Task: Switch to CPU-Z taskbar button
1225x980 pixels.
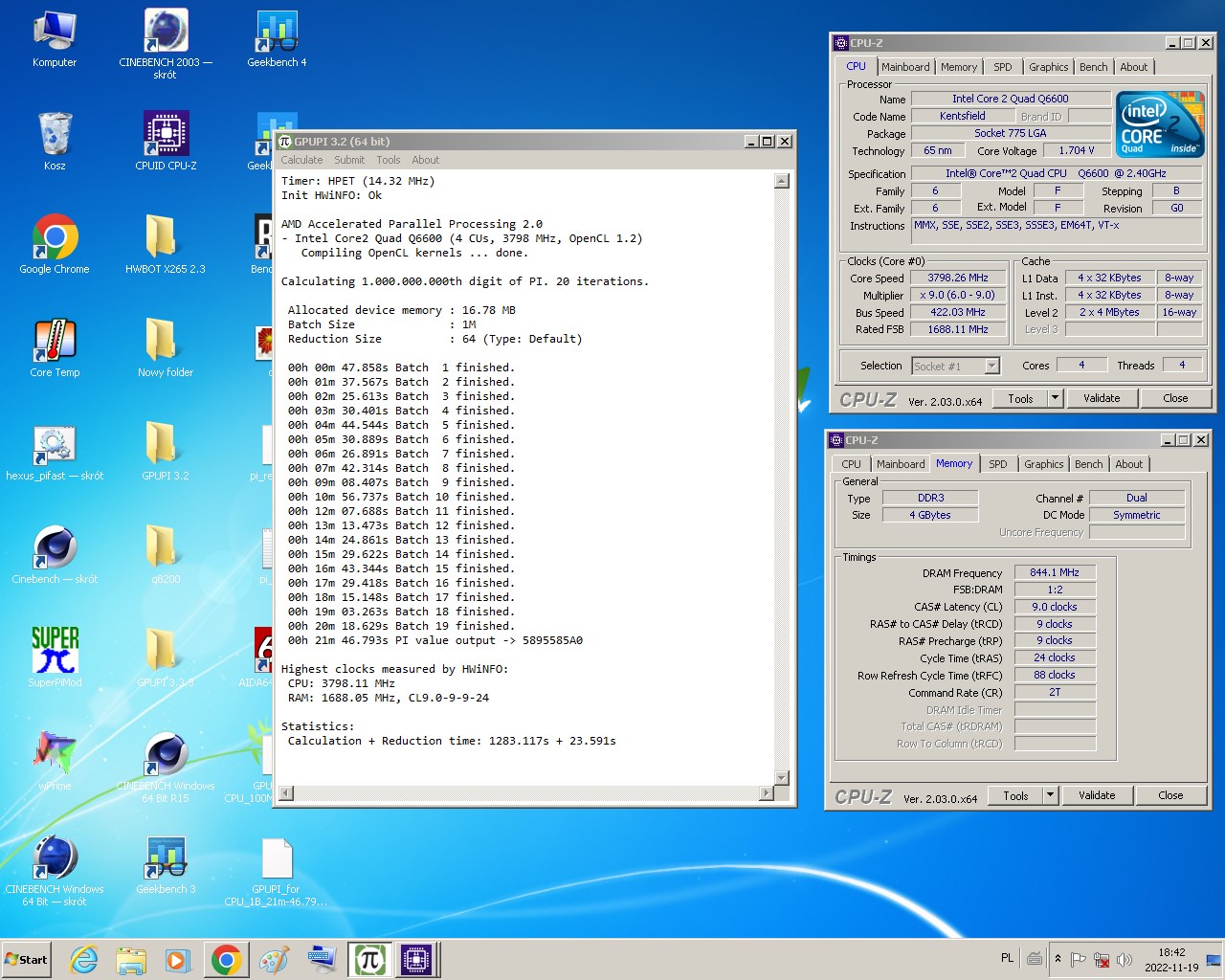Action: (x=416, y=960)
